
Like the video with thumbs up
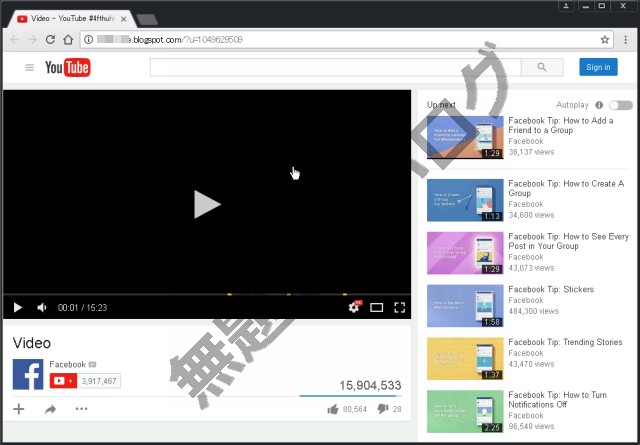coord(333,409)
